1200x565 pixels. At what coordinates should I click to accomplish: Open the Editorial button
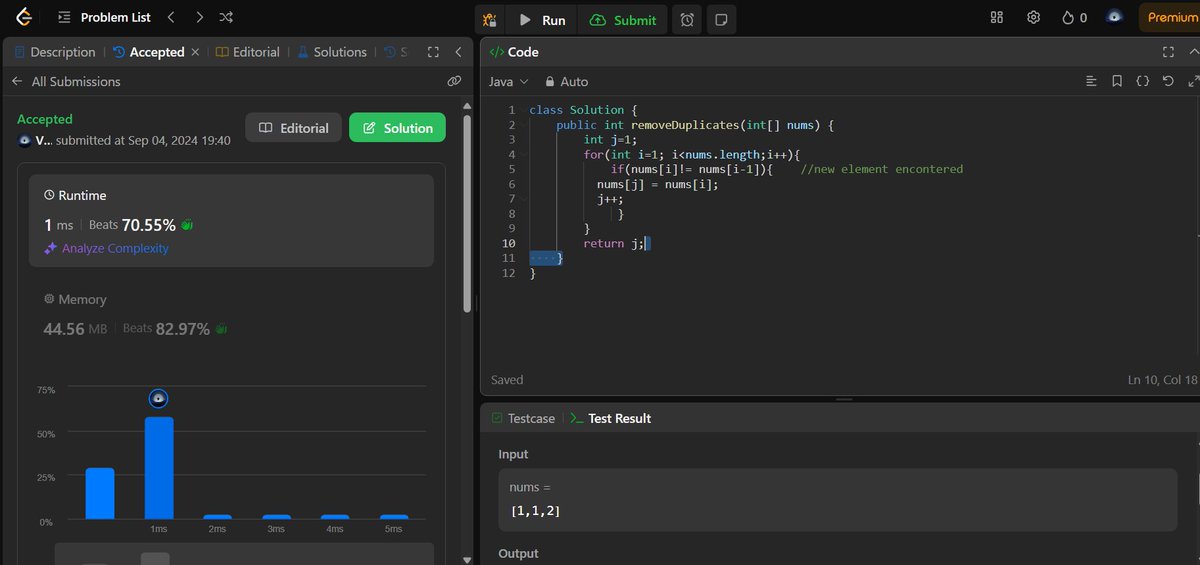293,128
